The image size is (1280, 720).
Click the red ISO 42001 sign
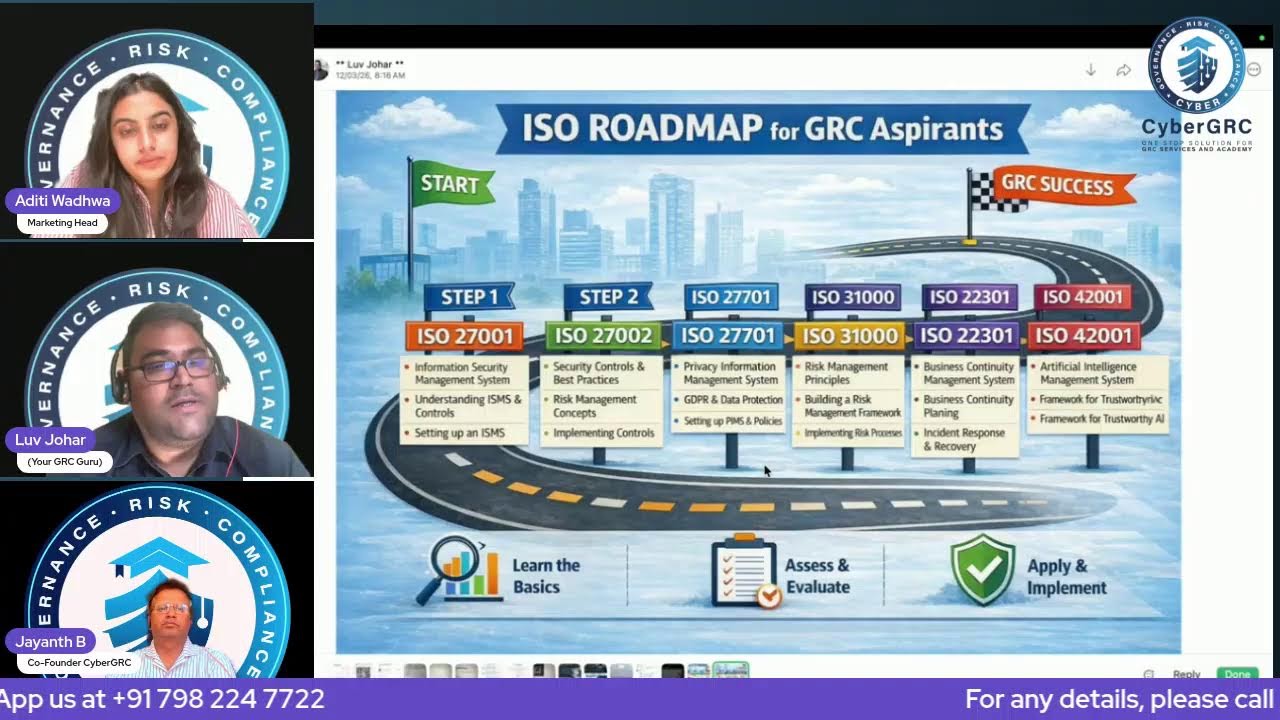pos(1083,336)
